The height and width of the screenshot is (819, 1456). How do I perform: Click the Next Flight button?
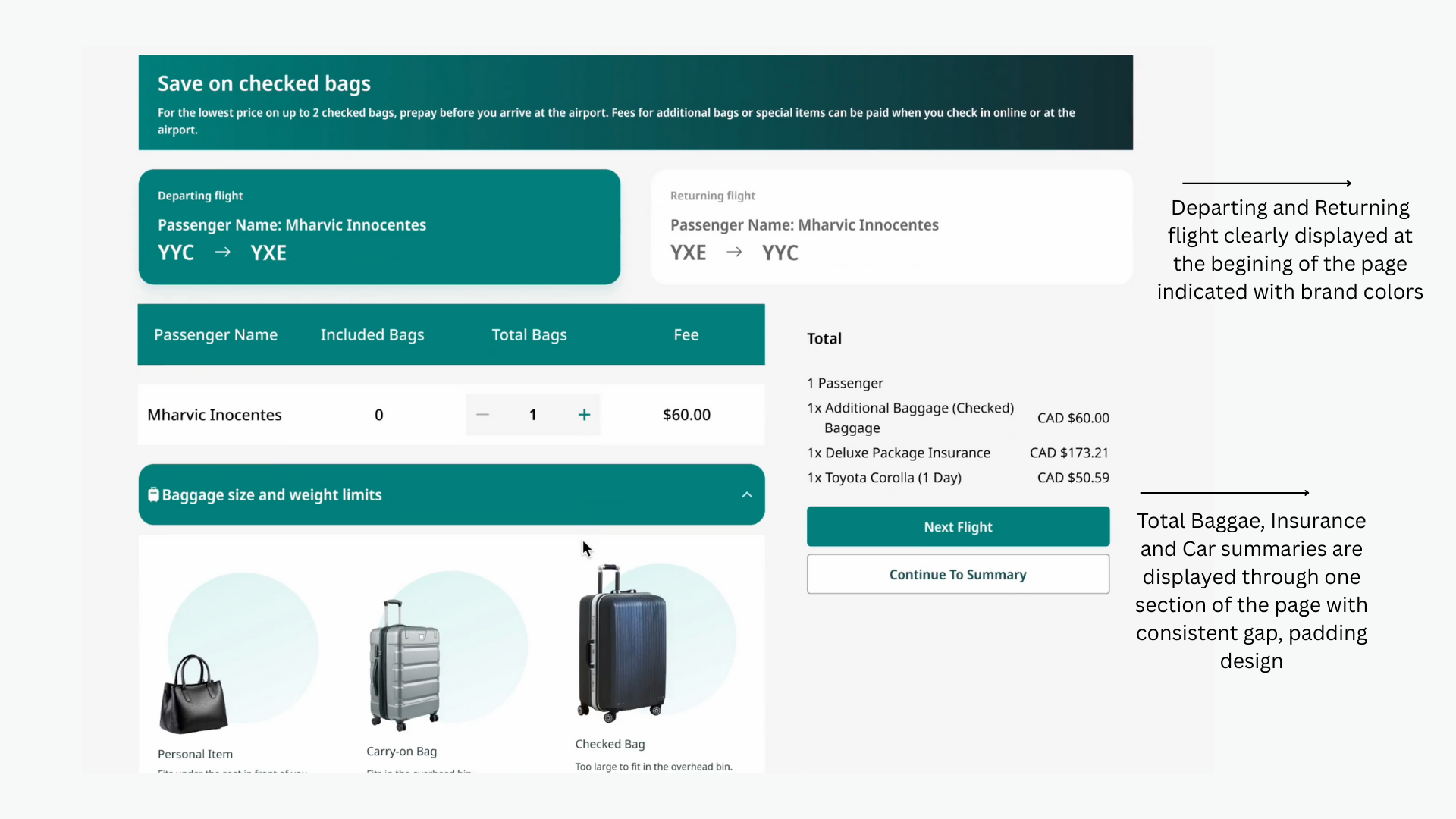(958, 527)
